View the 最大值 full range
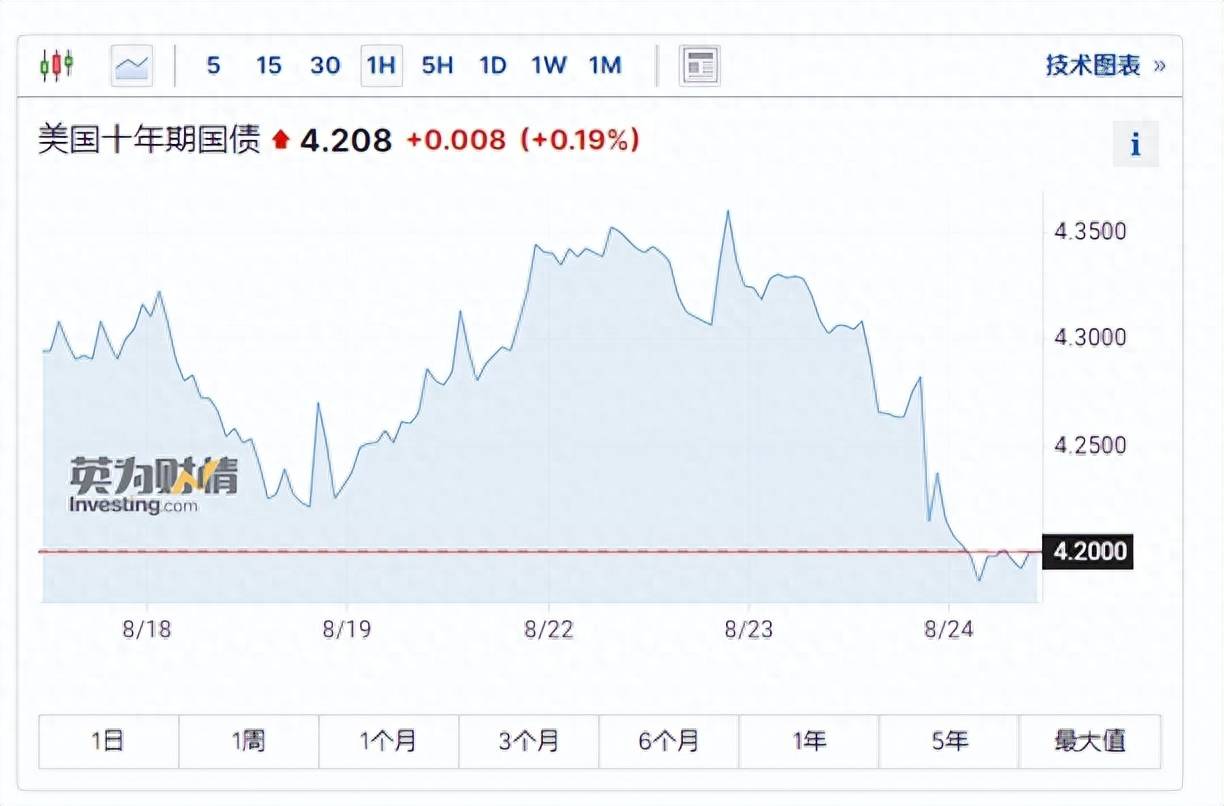Image resolution: width=1224 pixels, height=806 pixels. click(x=1090, y=741)
